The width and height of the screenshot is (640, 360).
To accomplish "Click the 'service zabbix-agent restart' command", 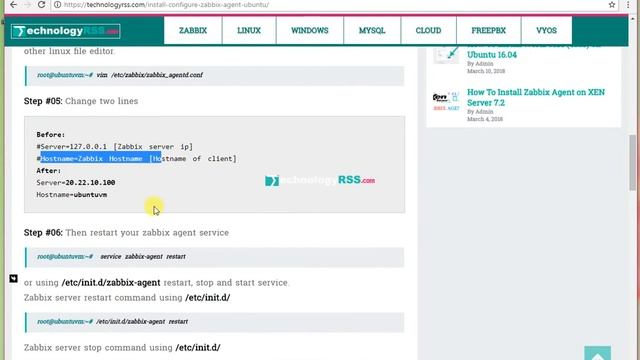I will tap(143, 256).
